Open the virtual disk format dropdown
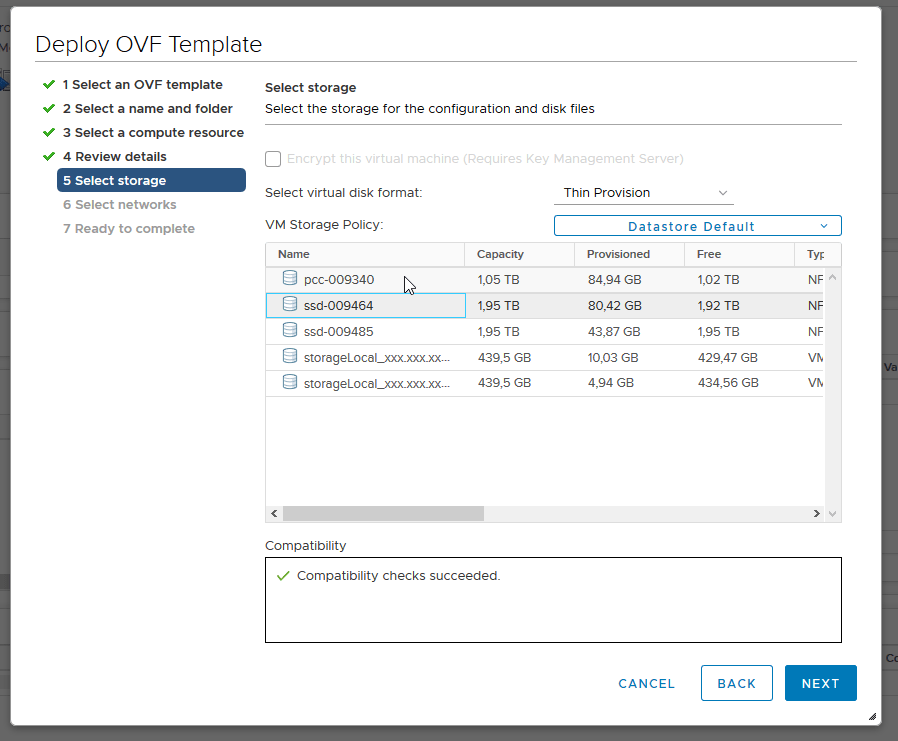This screenshot has width=898, height=741. (643, 192)
